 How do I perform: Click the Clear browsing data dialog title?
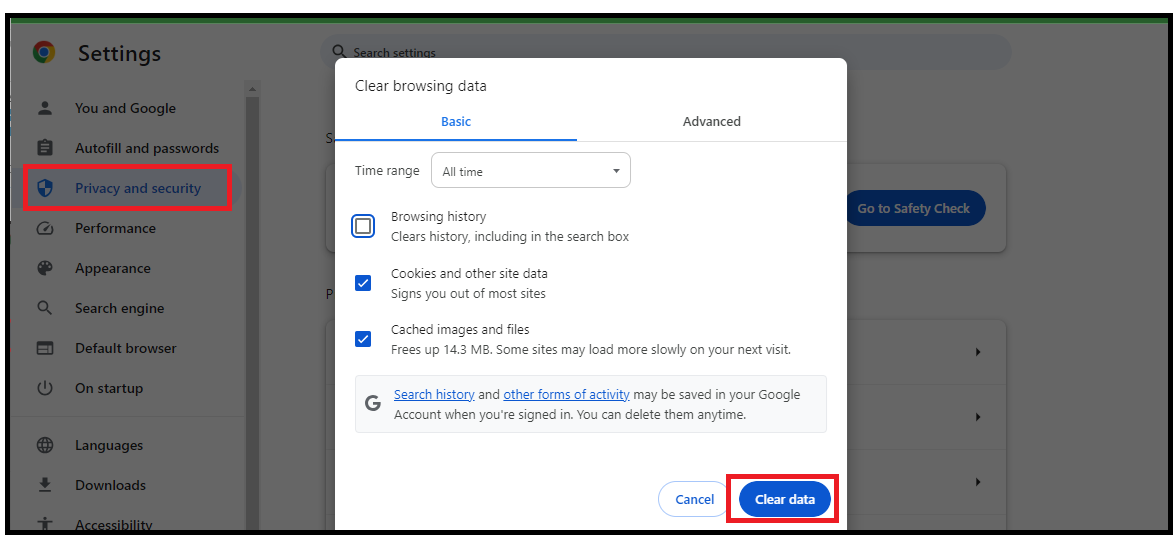tap(420, 85)
